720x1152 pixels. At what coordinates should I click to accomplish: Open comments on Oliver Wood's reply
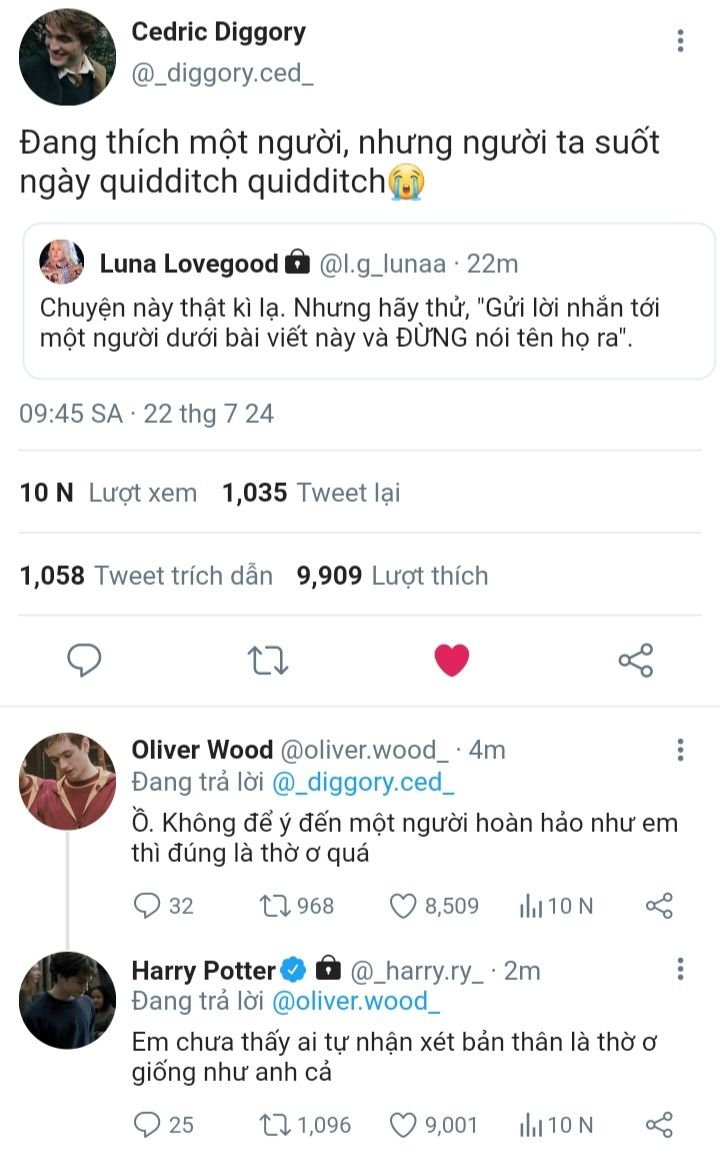(x=147, y=906)
